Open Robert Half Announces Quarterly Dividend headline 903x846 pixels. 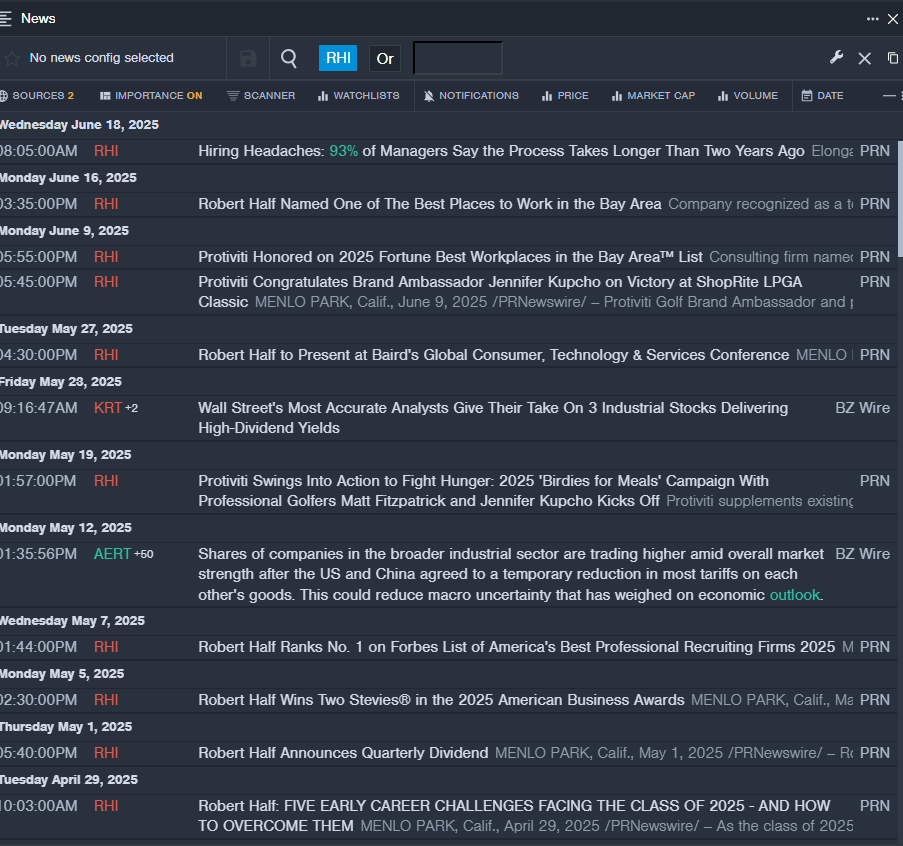343,753
